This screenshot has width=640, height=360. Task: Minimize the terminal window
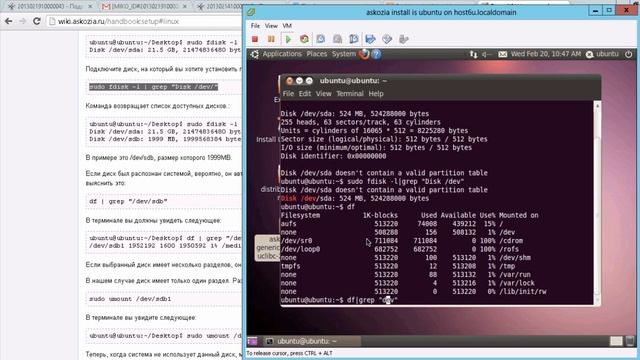click(299, 81)
